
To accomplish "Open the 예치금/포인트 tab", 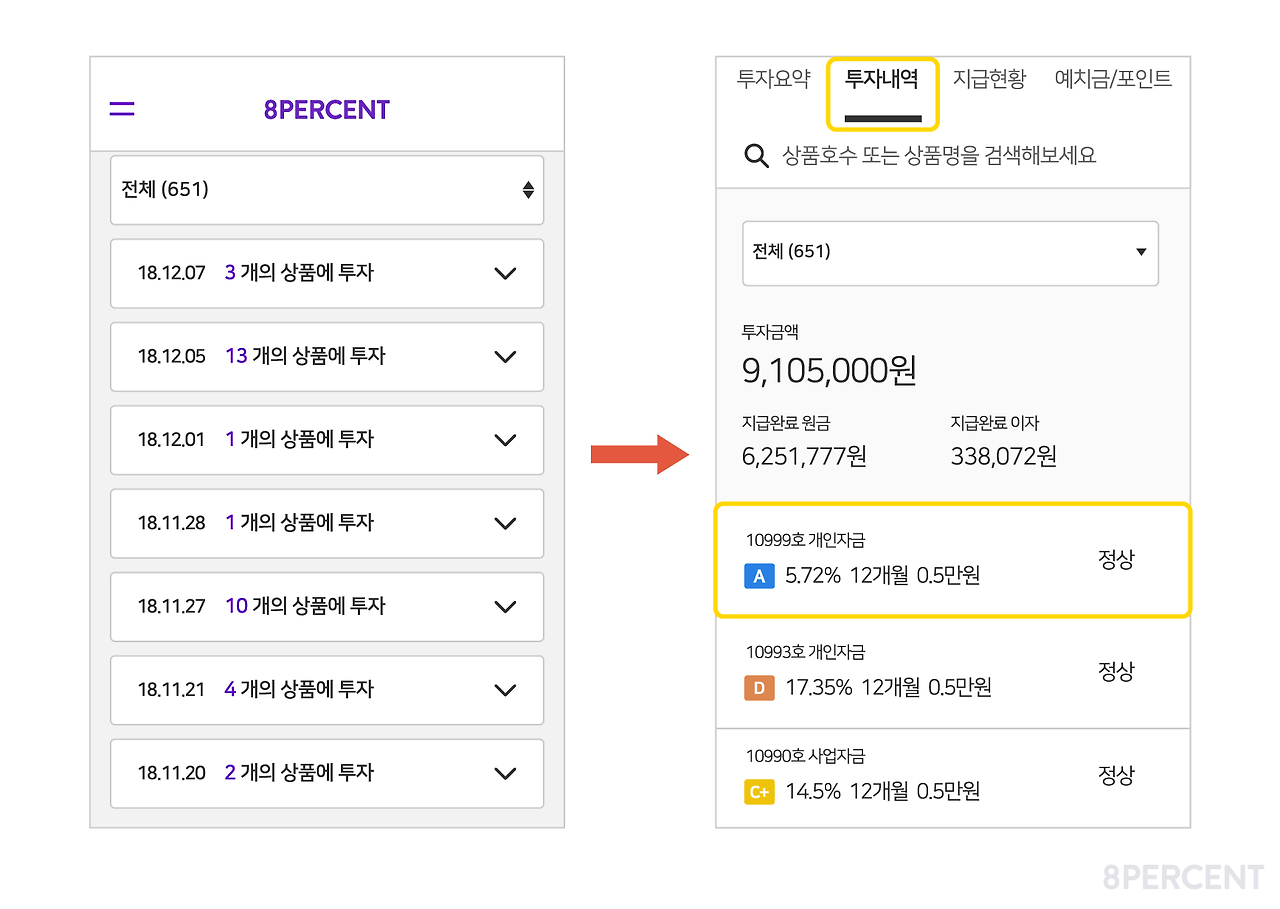I will [x=1113, y=79].
